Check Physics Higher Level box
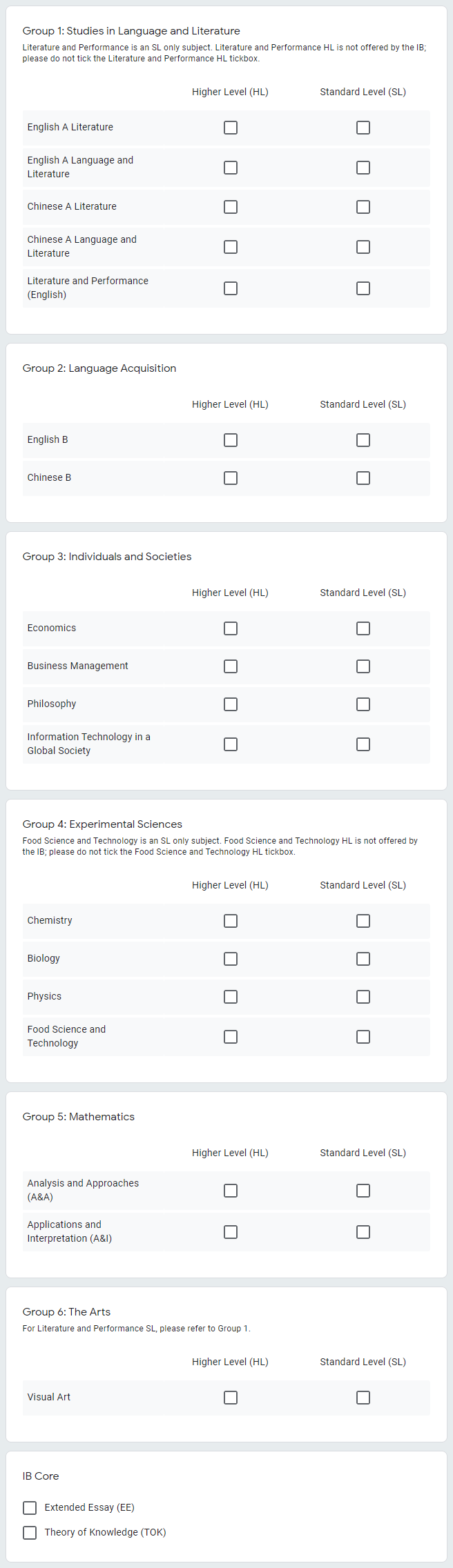 click(231, 997)
